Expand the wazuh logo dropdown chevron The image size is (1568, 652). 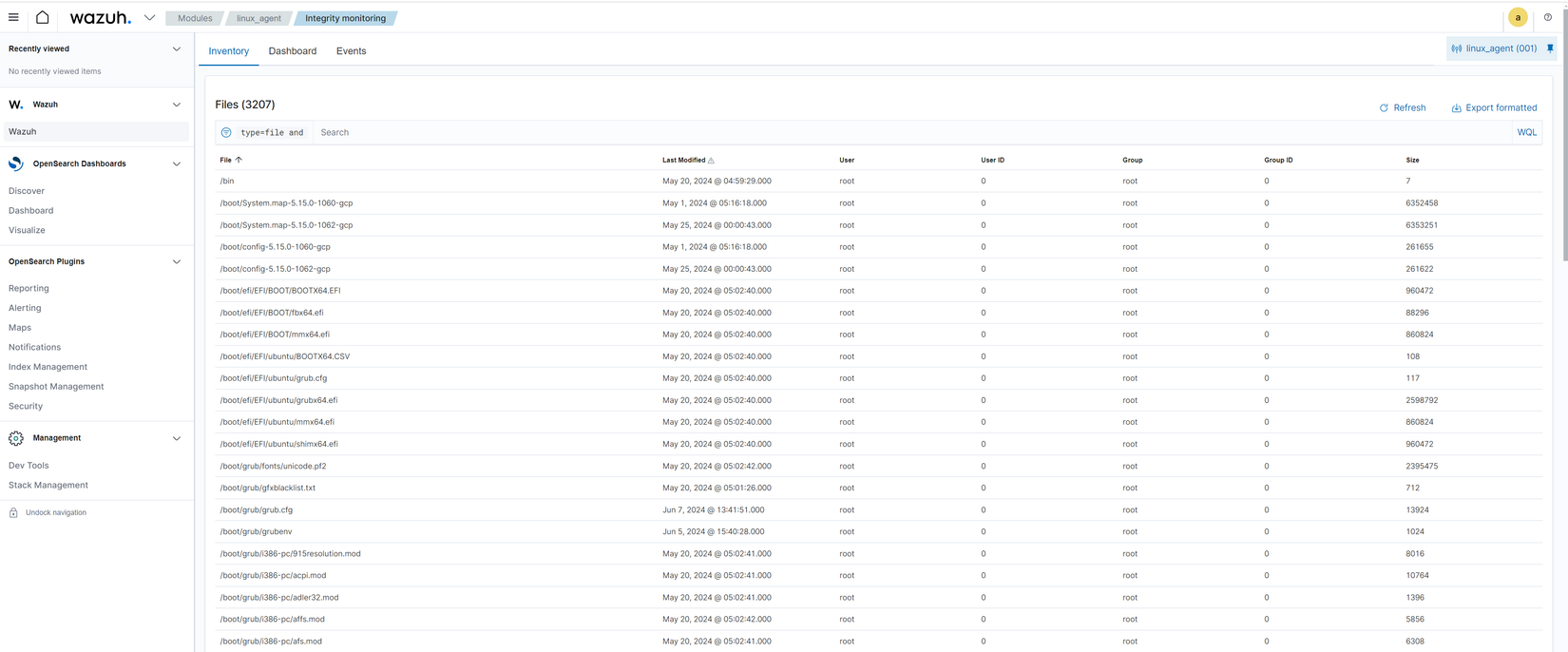(149, 18)
